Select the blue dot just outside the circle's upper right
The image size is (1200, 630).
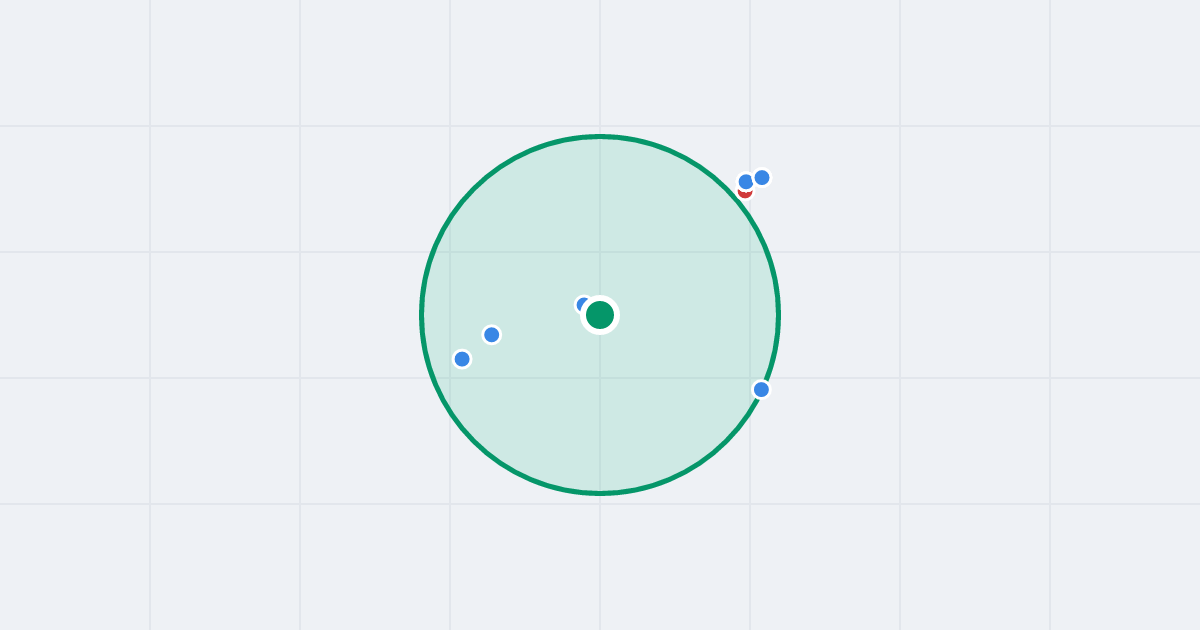click(x=762, y=177)
